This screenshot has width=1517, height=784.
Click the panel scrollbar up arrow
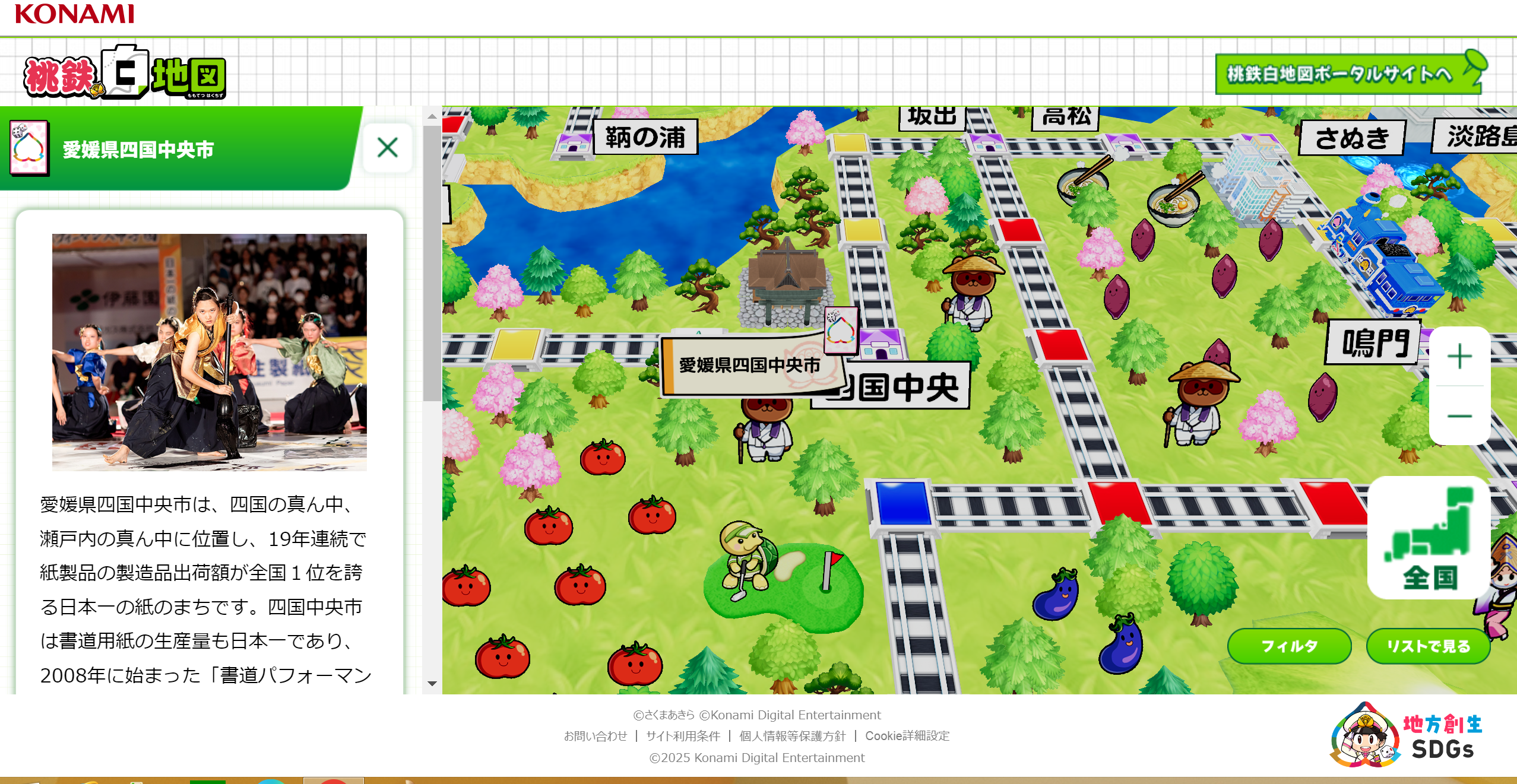pos(432,116)
